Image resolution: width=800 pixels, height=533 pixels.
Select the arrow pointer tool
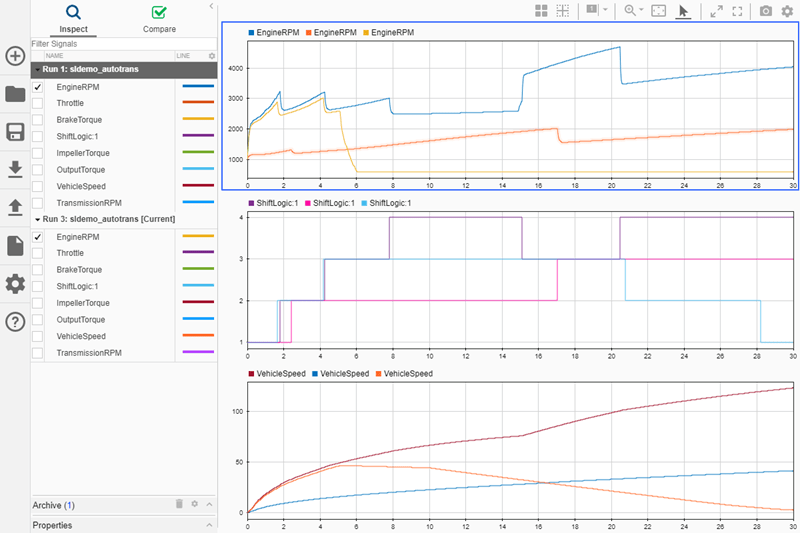click(683, 11)
